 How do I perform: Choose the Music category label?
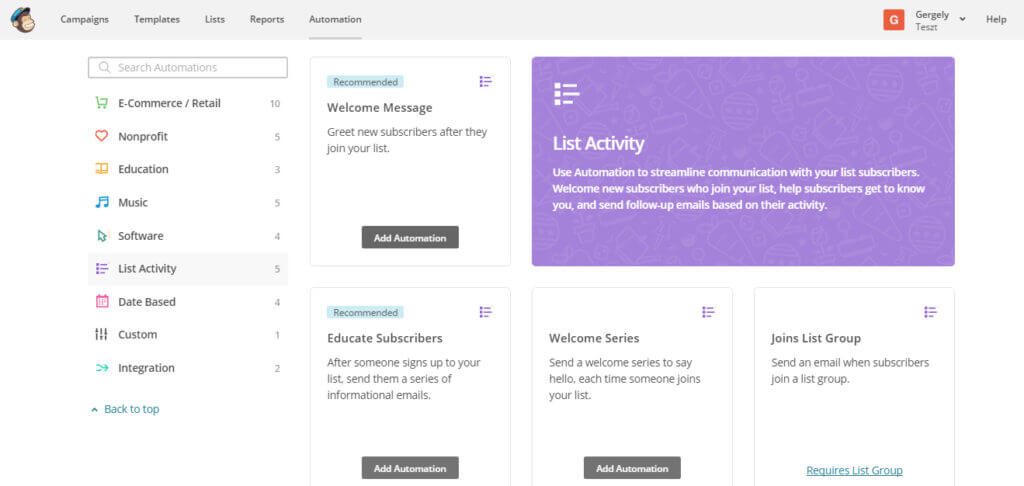pos(133,202)
